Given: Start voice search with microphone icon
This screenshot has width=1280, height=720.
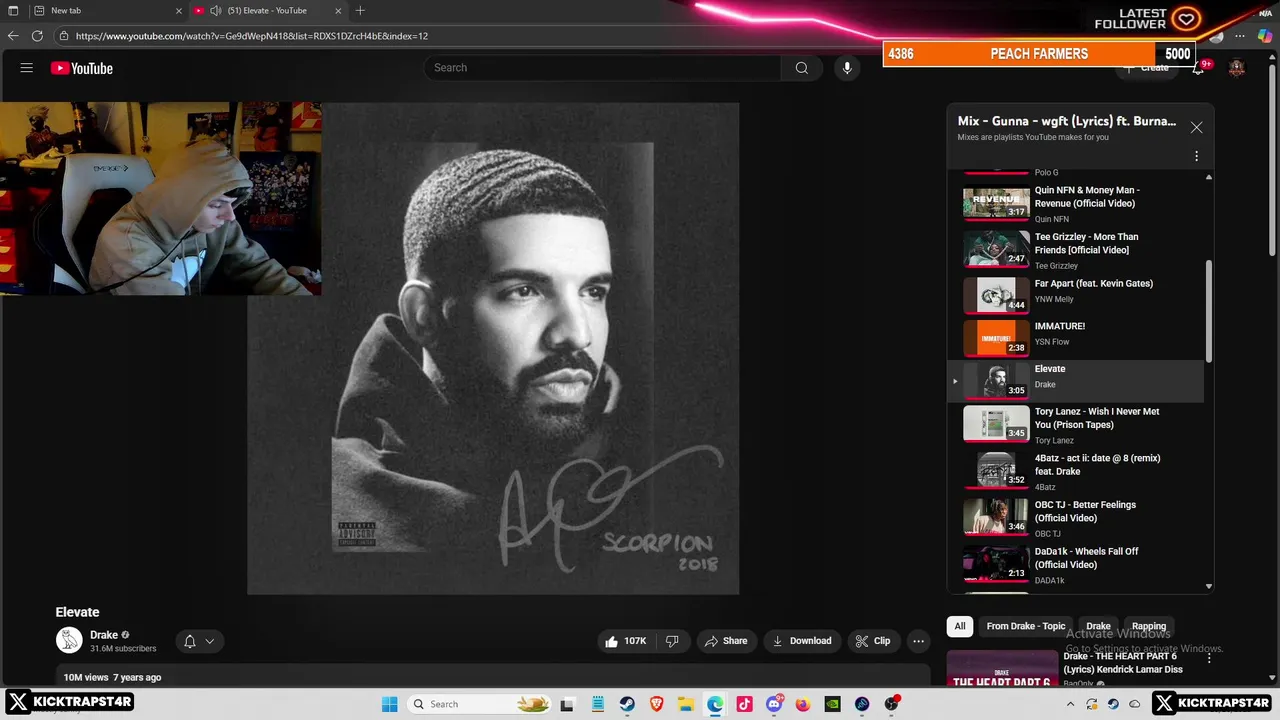Looking at the screenshot, I should [x=847, y=68].
